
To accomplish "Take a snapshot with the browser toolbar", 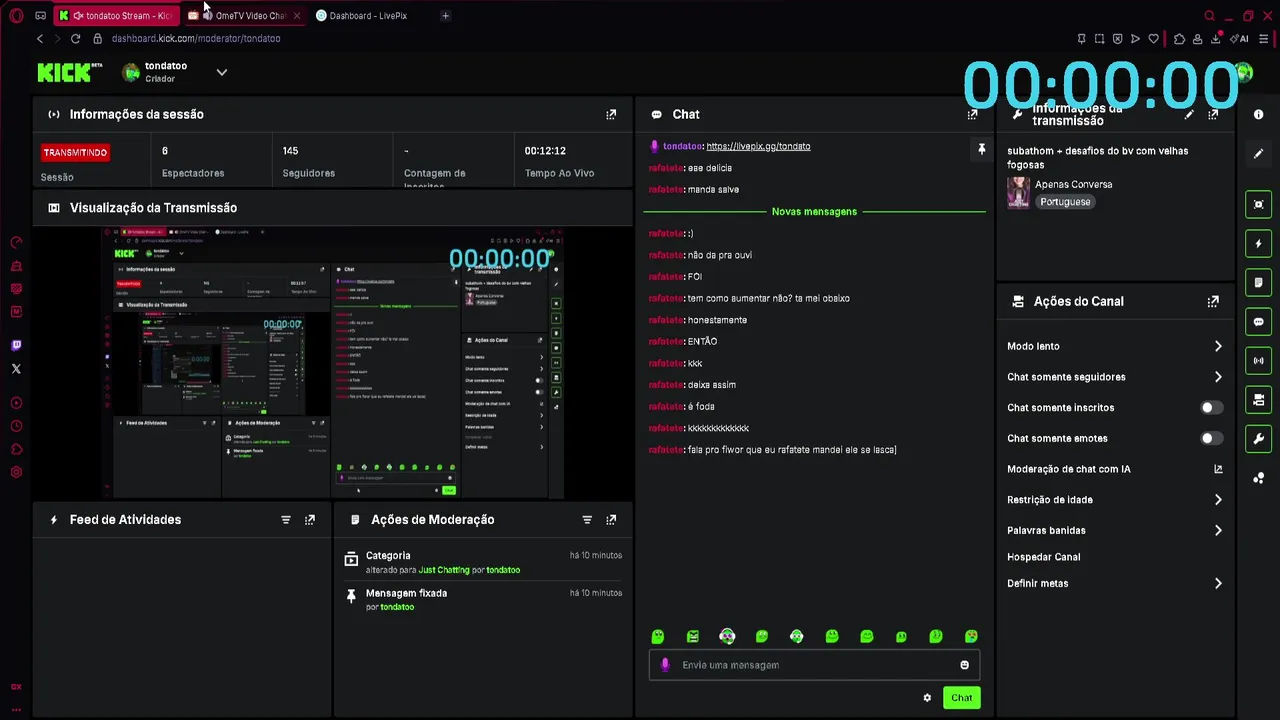I will pyautogui.click(x=1099, y=39).
